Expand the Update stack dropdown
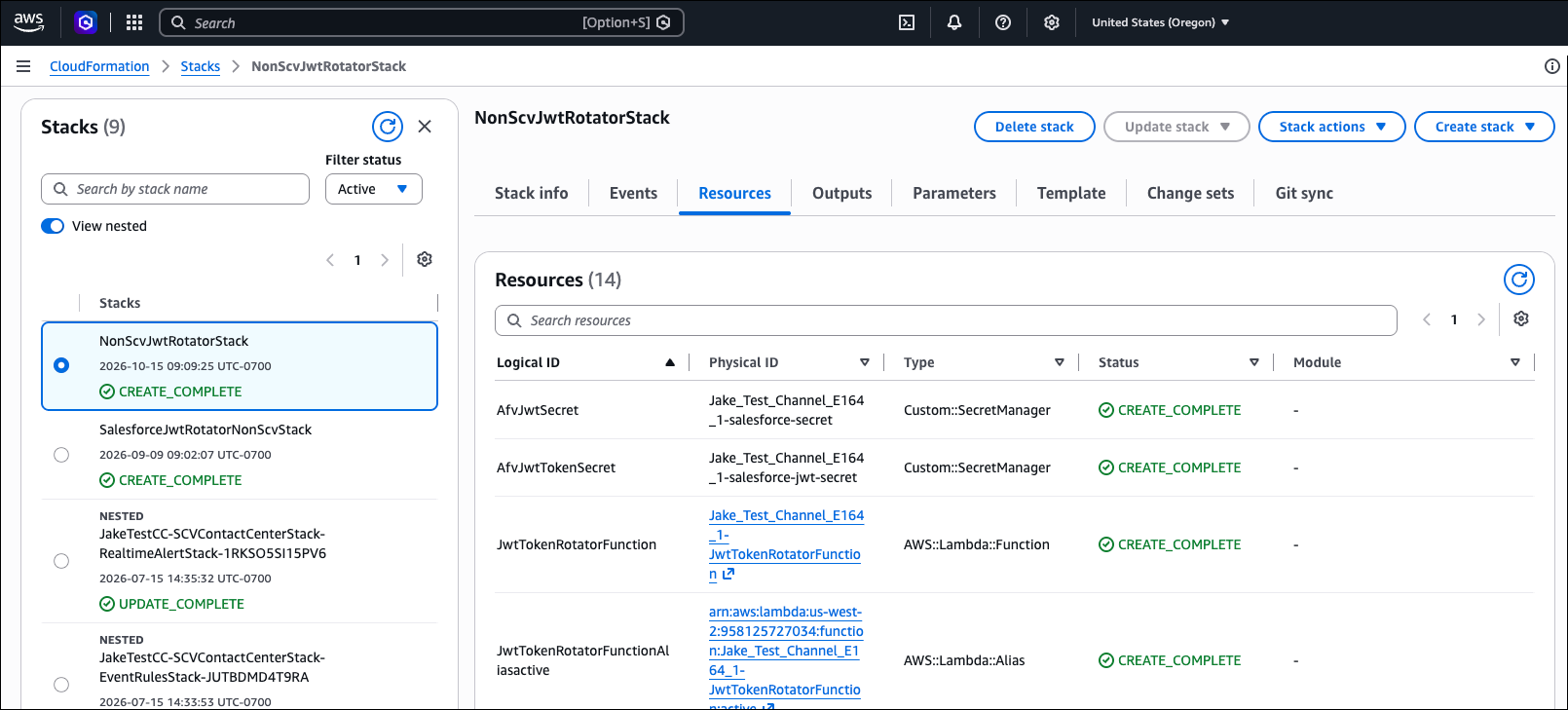This screenshot has width=1568, height=710. point(1176,127)
